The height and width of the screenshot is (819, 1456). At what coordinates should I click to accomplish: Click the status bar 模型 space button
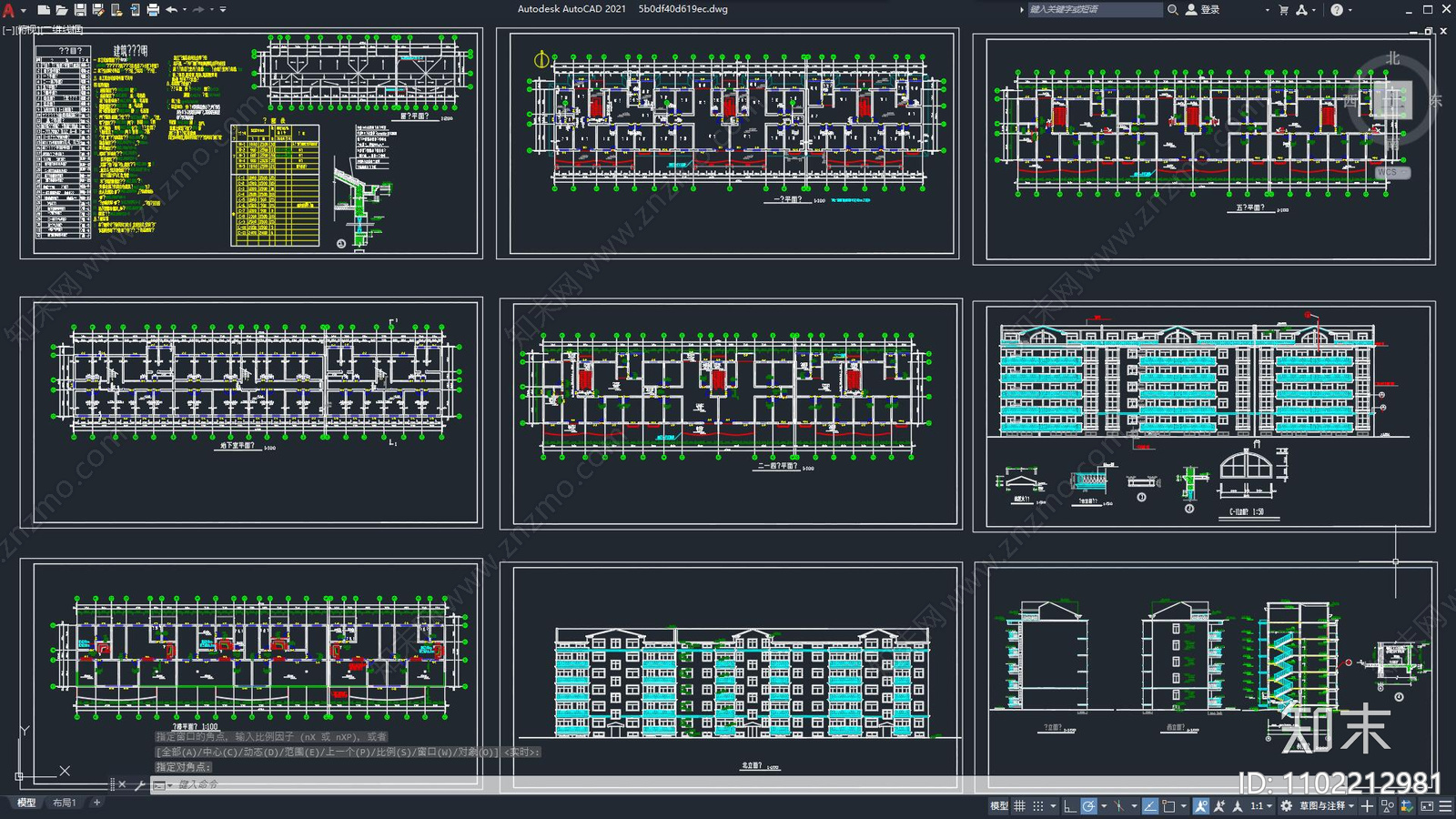tap(999, 806)
